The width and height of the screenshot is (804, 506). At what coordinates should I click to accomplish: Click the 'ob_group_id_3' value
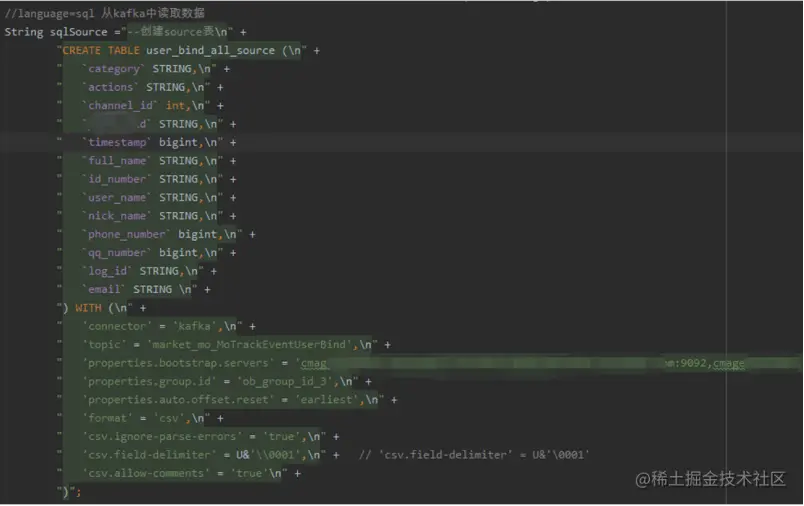[x=287, y=381]
